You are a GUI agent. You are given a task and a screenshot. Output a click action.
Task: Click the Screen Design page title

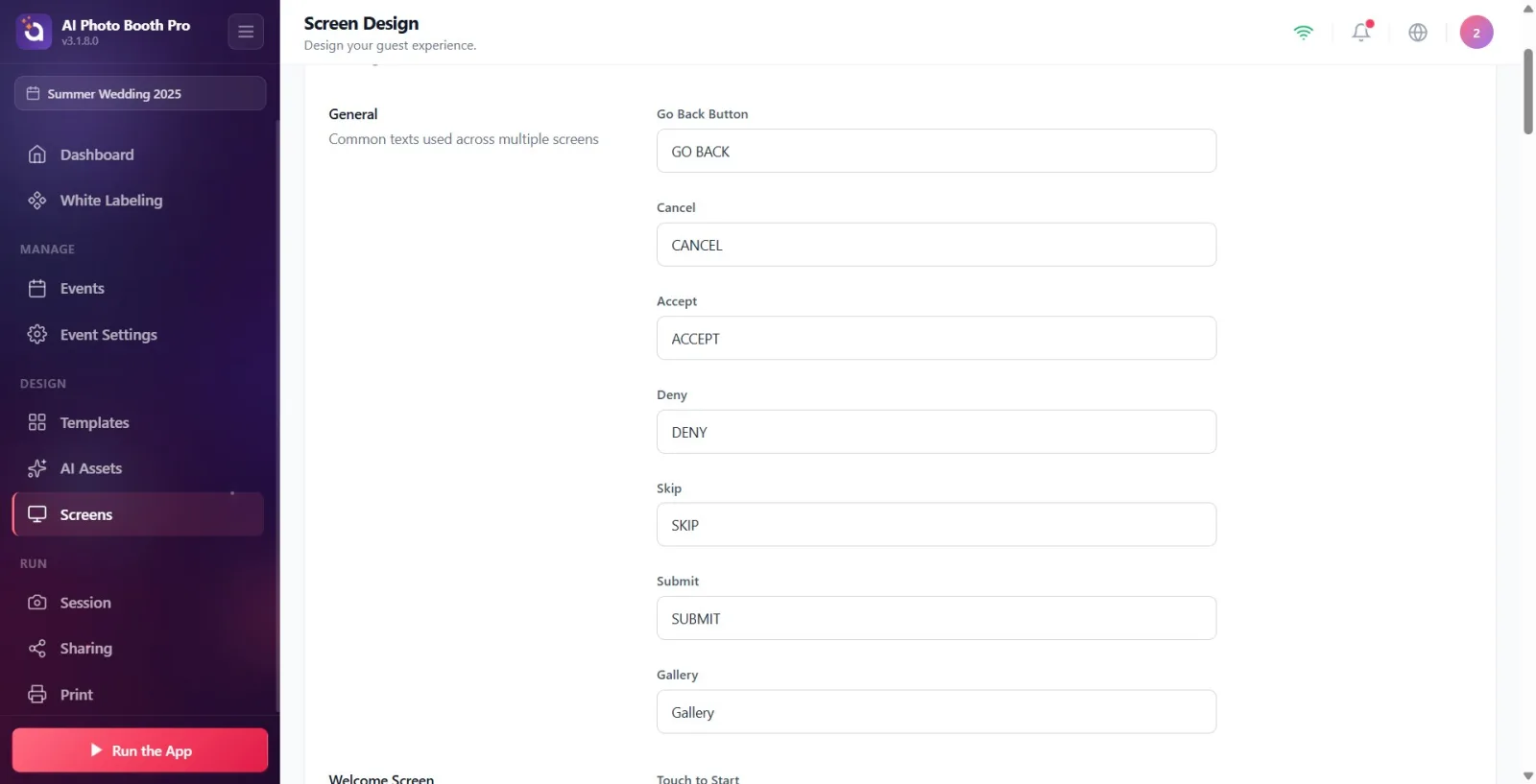coord(361,23)
